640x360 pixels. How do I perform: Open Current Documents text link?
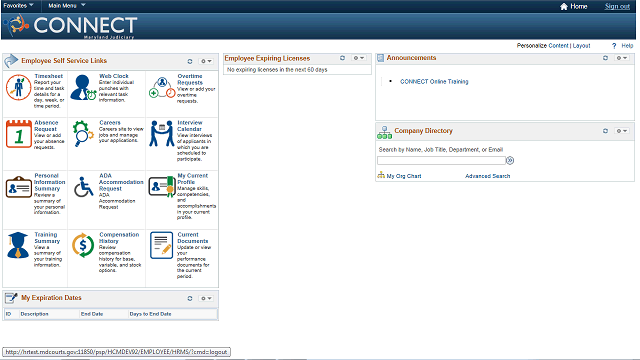coord(192,238)
